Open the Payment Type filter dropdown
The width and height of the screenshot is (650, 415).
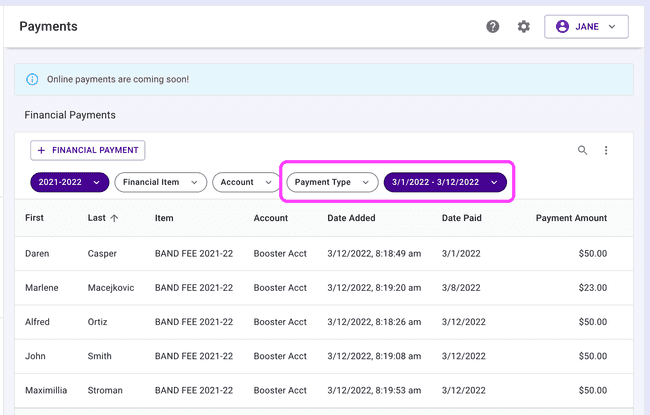click(333, 182)
